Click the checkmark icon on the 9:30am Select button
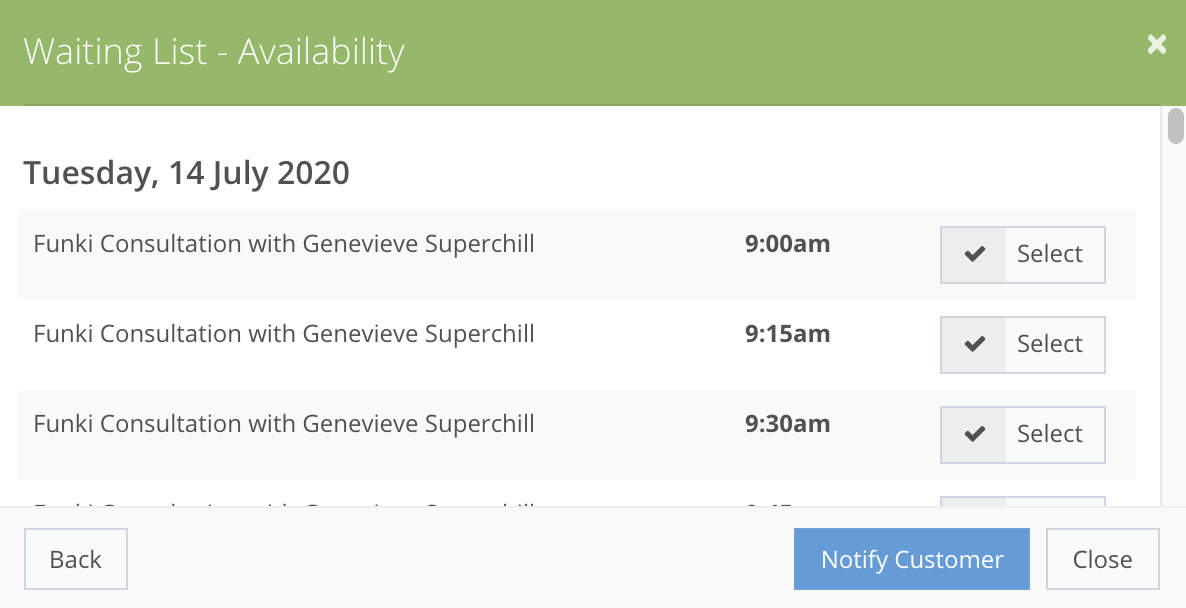This screenshot has width=1186, height=608. coord(973,434)
